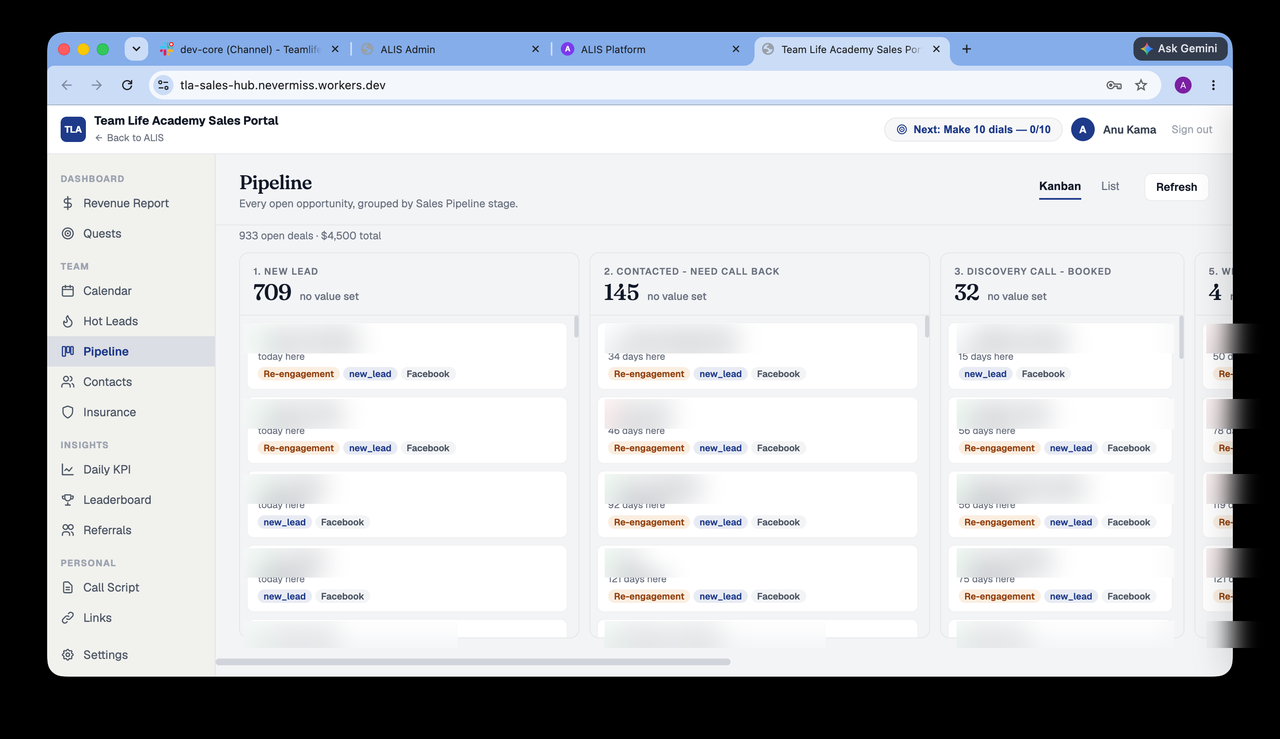Click the Discovery Call column scrollbar

[x=1182, y=336]
